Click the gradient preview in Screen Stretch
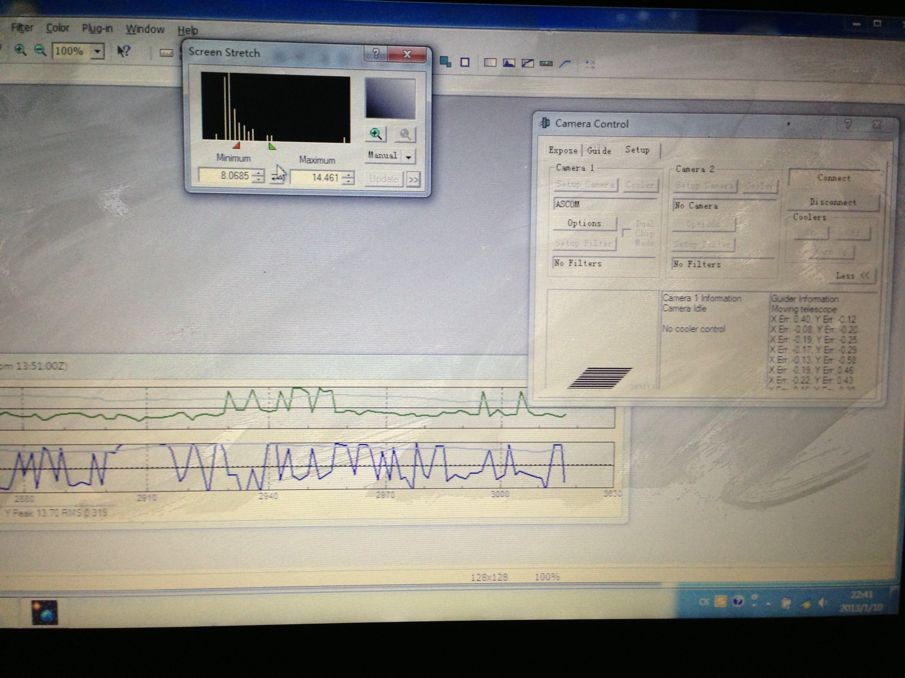 pyautogui.click(x=391, y=99)
